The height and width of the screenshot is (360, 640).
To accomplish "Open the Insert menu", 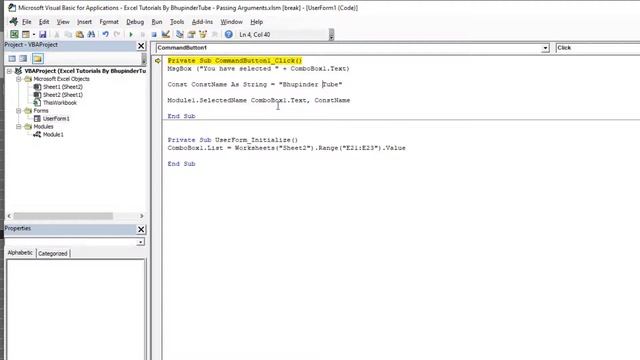I will (x=84, y=22).
